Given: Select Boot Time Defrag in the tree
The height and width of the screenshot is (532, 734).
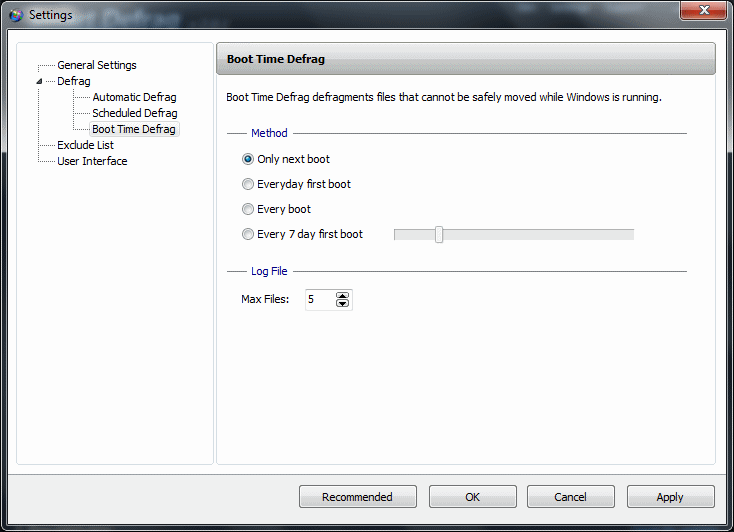Looking at the screenshot, I should tap(134, 129).
